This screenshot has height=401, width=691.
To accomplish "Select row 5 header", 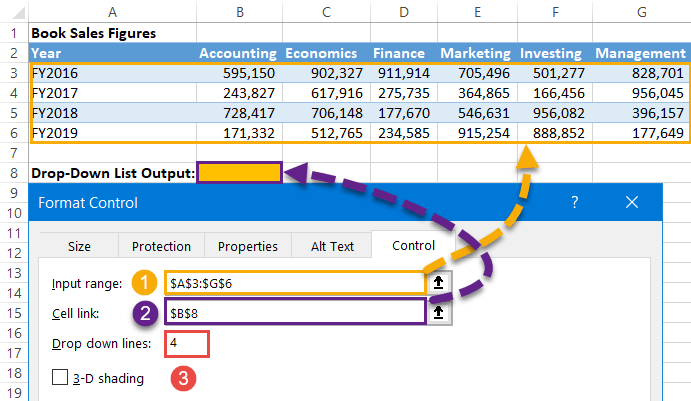I will (14, 113).
